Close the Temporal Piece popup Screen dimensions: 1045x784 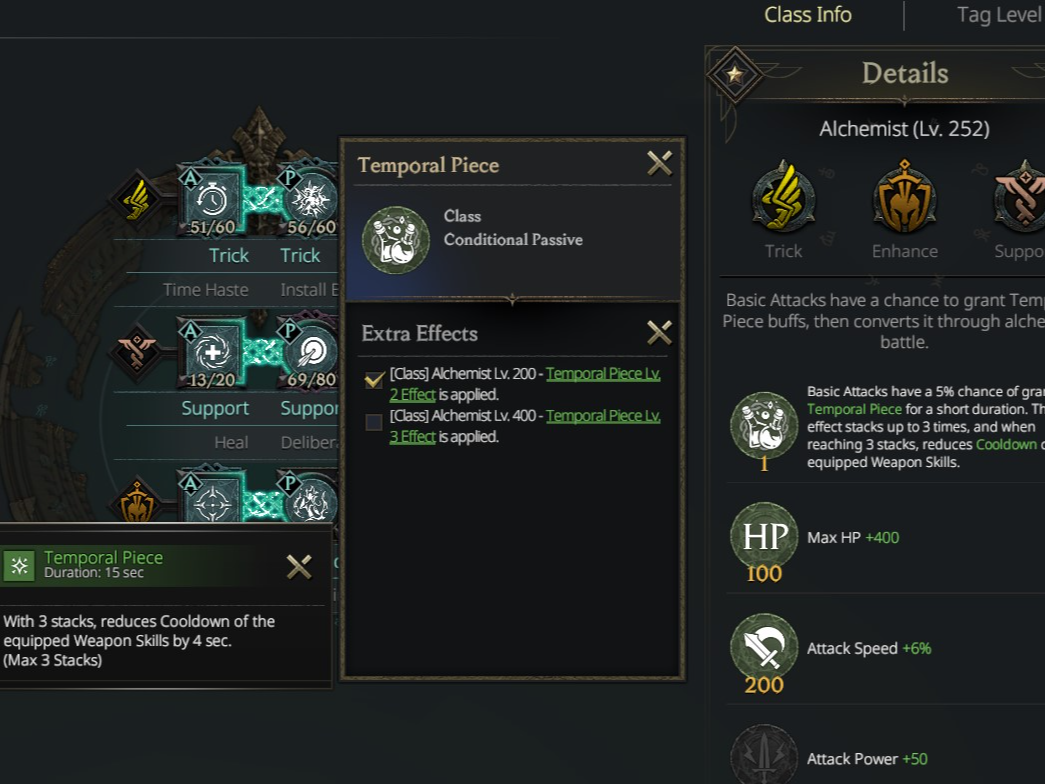pos(659,164)
